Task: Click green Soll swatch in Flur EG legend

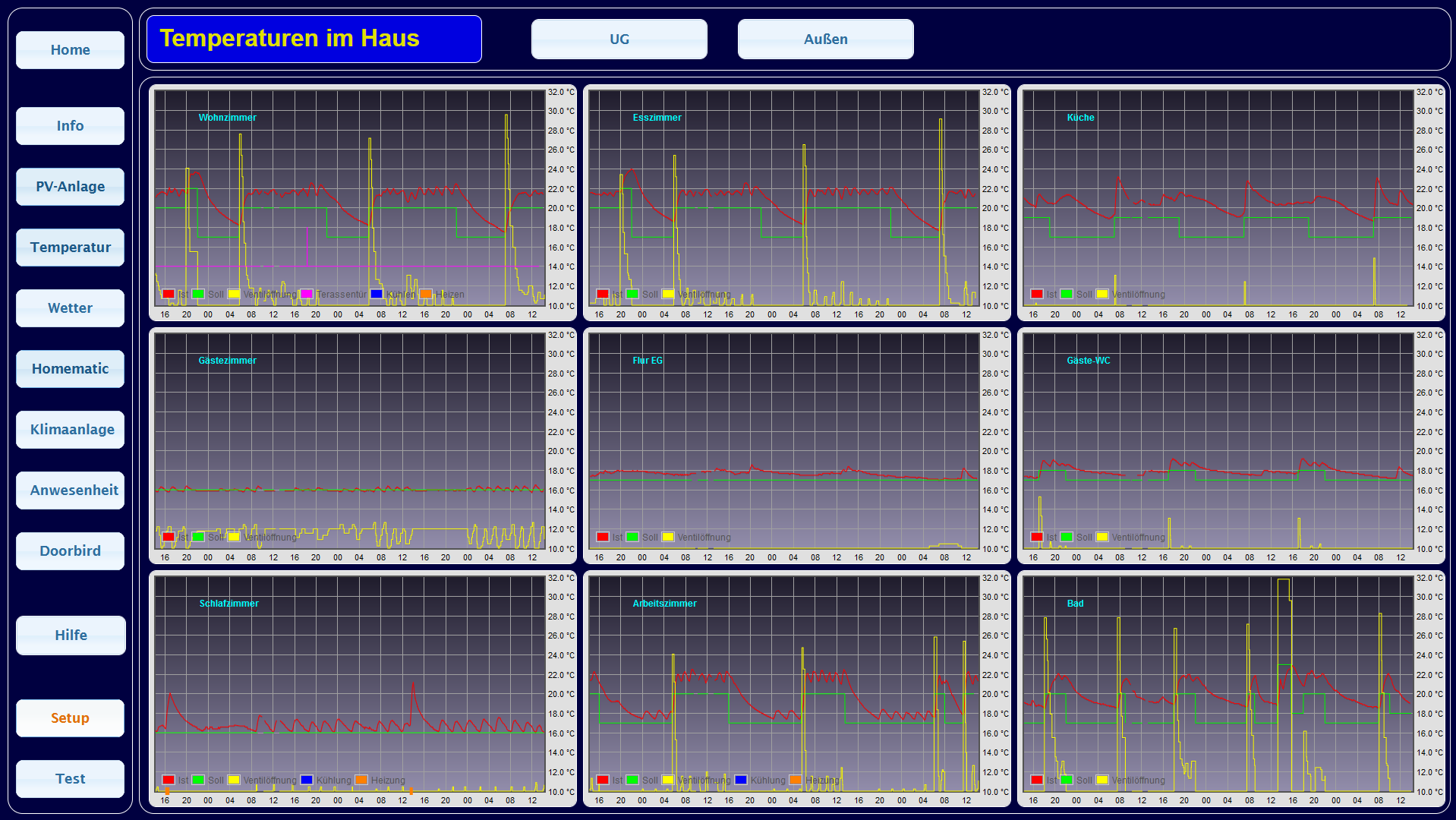Action: click(632, 537)
